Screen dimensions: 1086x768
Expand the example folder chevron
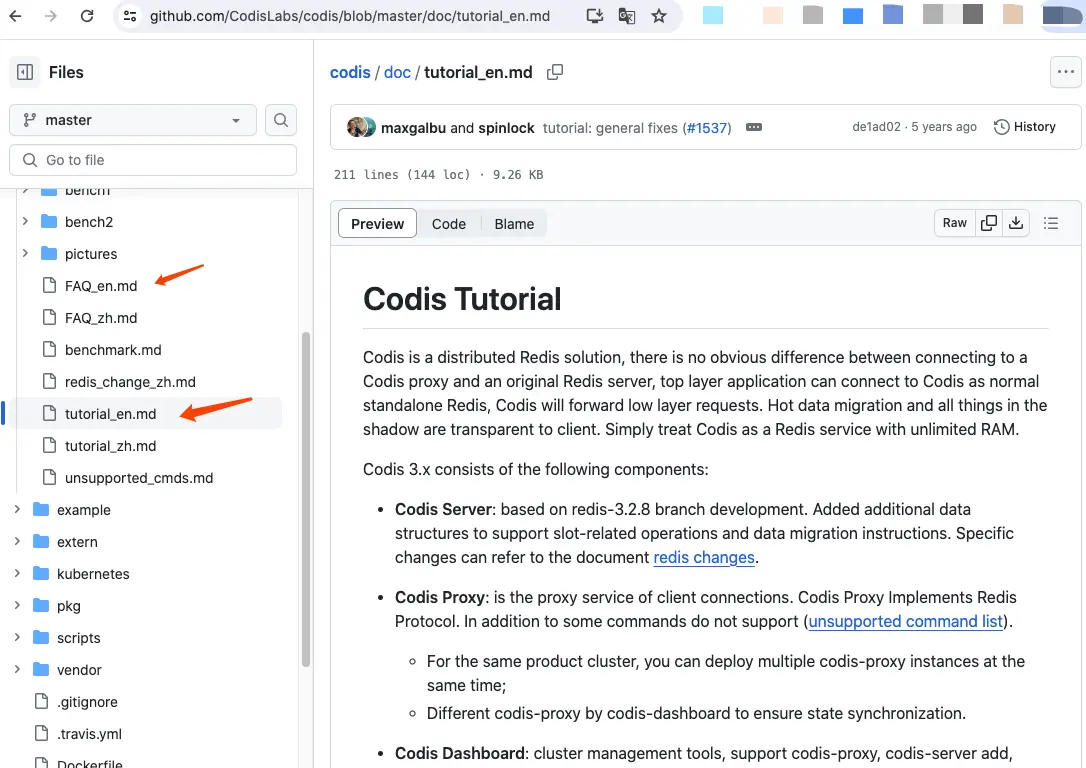[17, 509]
